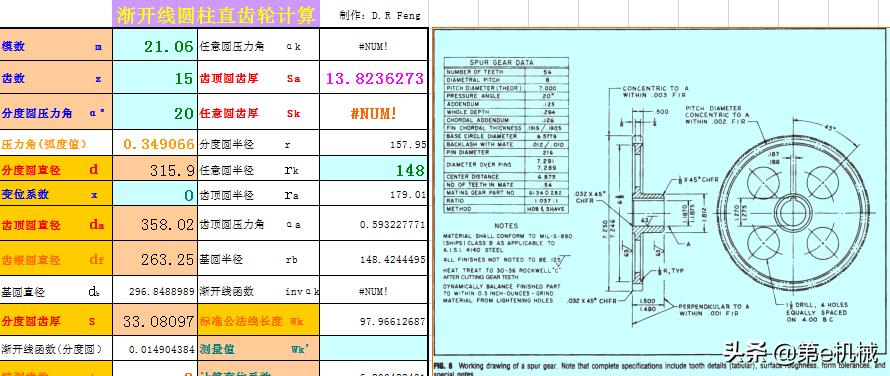Select the tip radius value 179.01
This screenshot has width=890, height=376.
[373, 194]
